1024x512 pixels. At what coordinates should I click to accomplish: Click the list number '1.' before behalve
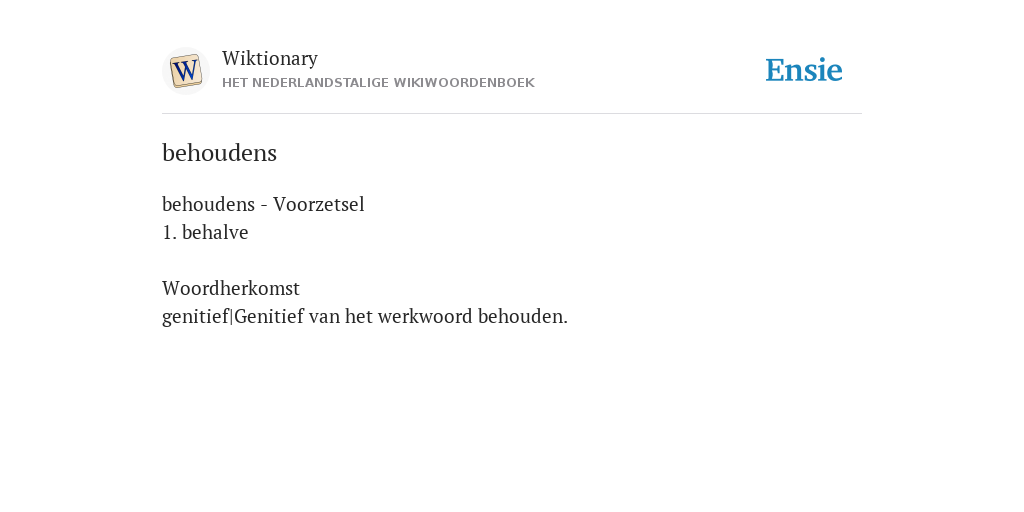tap(169, 232)
